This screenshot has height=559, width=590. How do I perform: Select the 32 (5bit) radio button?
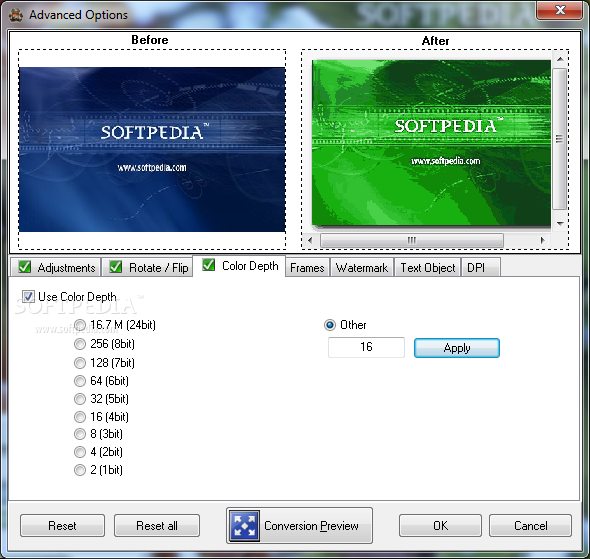pyautogui.click(x=80, y=399)
